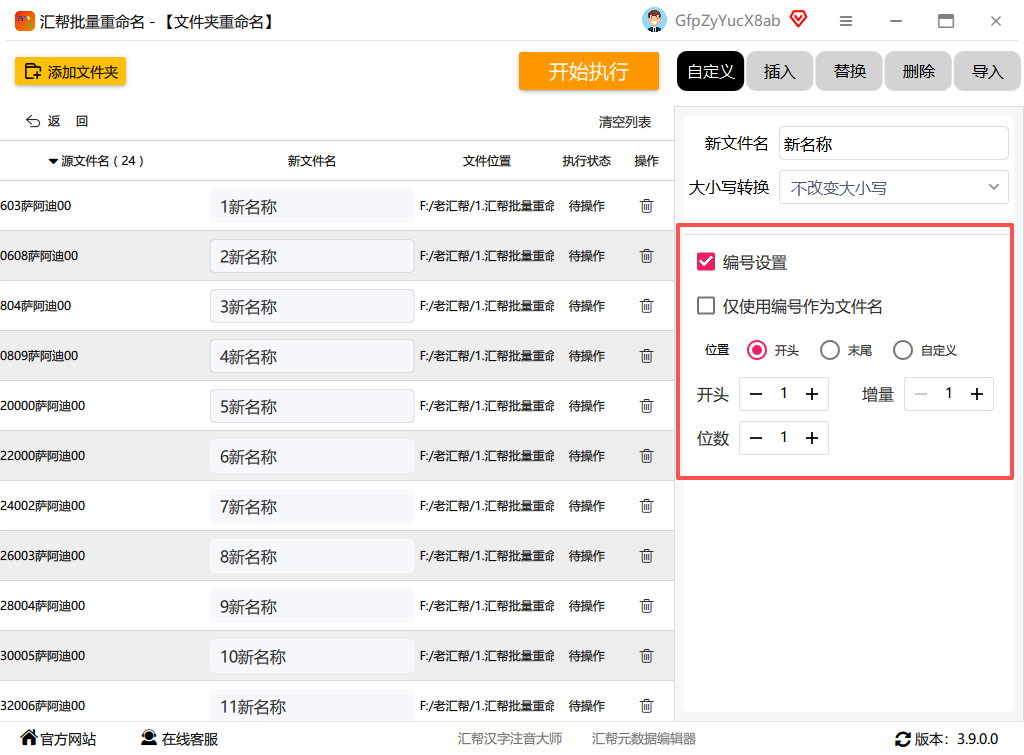Click trash icon for 20000萨阿迪00 row
The width and height of the screenshot is (1024, 755).
click(x=646, y=406)
